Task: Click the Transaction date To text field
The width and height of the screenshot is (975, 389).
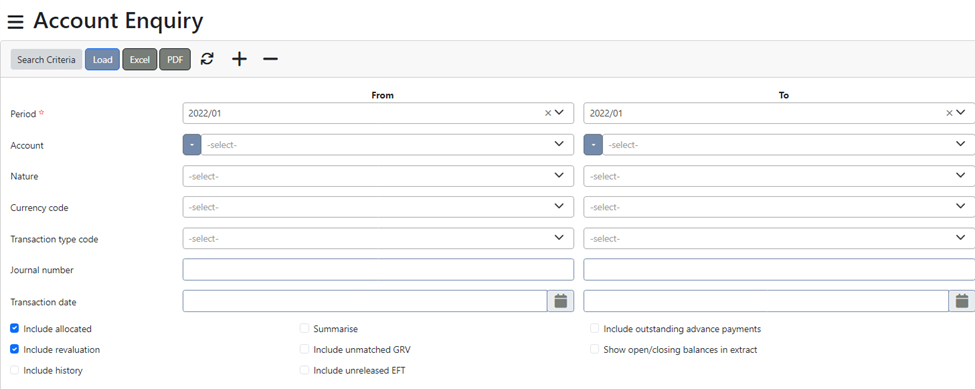Action: [x=766, y=301]
